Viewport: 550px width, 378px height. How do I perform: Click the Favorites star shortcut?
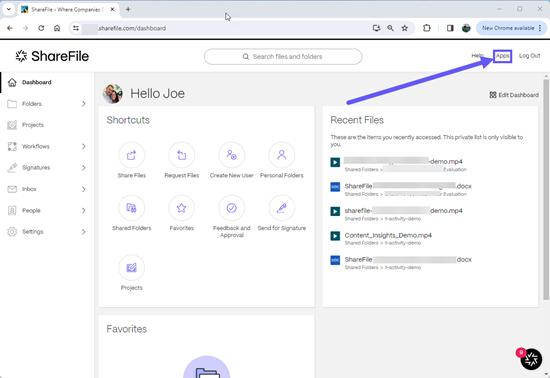click(181, 208)
